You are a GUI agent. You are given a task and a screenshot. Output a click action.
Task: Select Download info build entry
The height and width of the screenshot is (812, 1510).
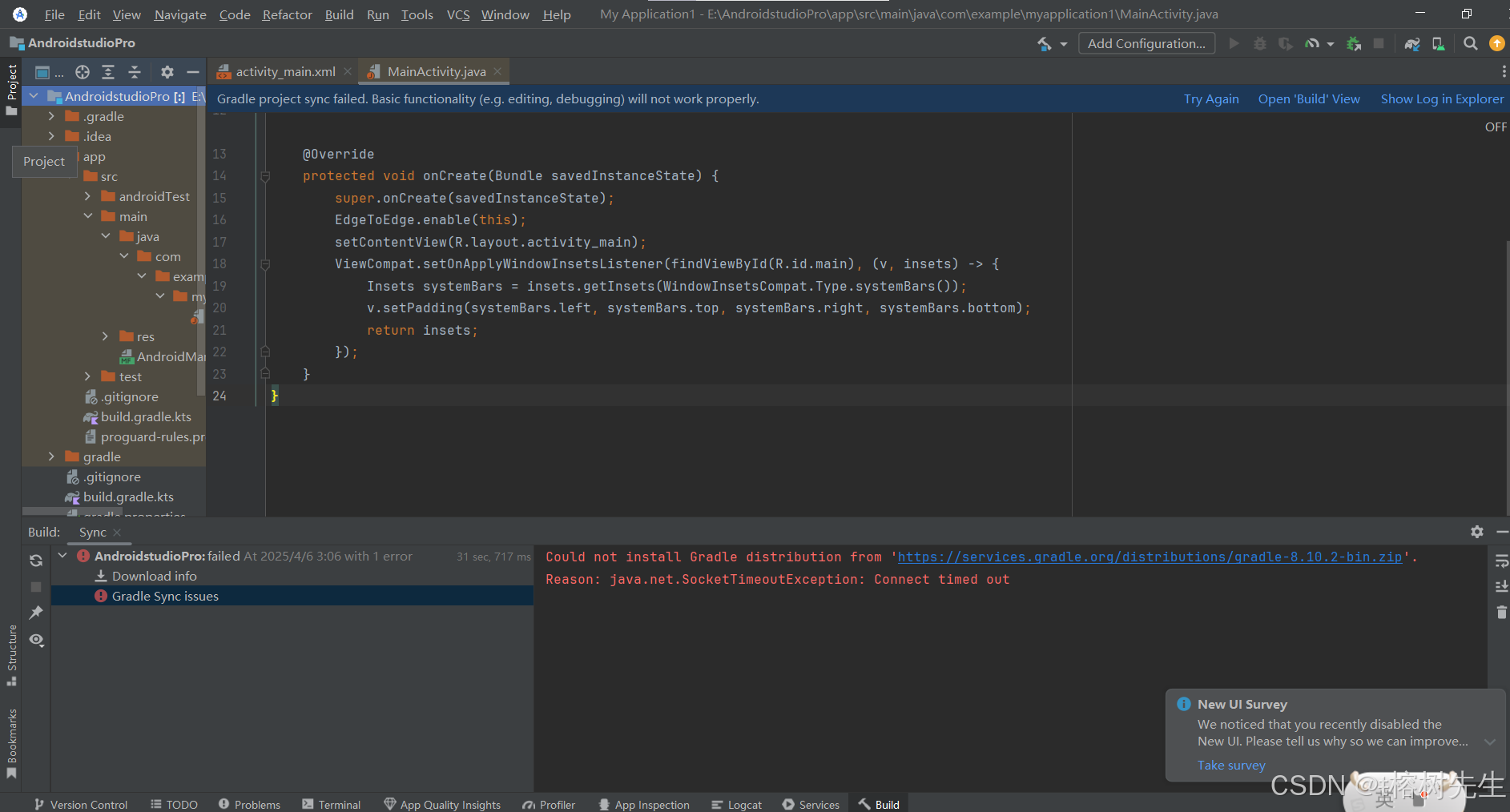tap(154, 576)
